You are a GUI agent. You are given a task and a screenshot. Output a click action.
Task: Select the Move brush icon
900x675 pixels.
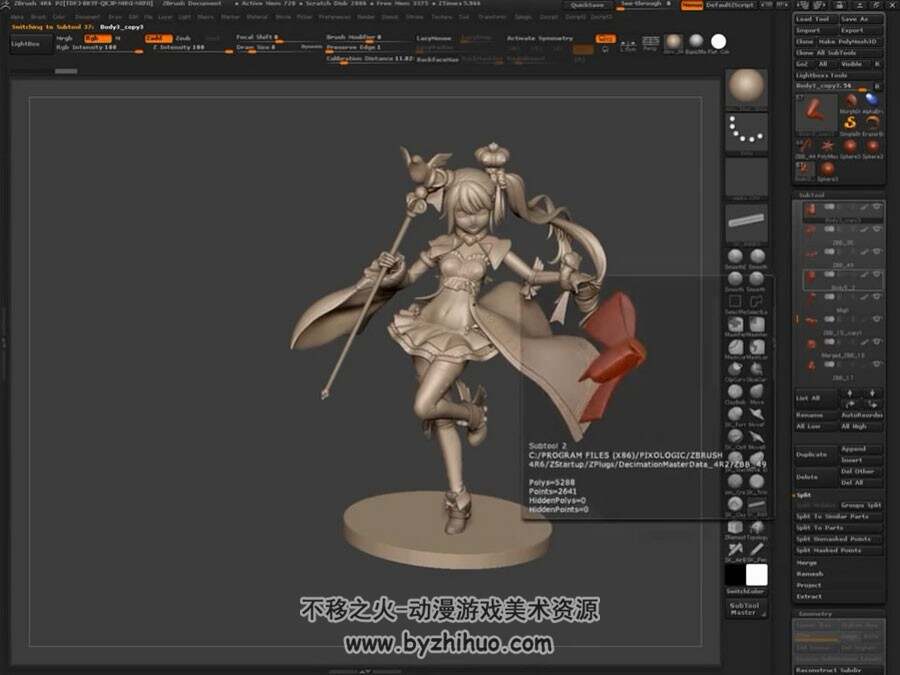[x=757, y=392]
